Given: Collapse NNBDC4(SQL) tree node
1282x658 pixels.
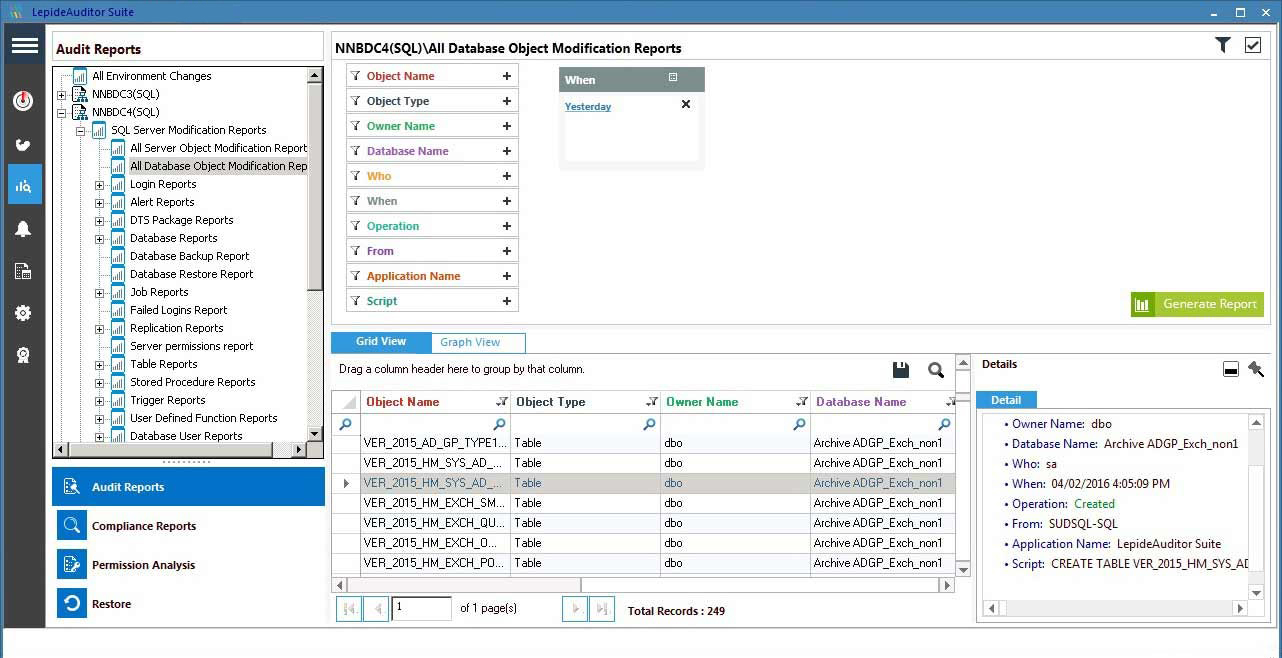Looking at the screenshot, I should (x=62, y=112).
